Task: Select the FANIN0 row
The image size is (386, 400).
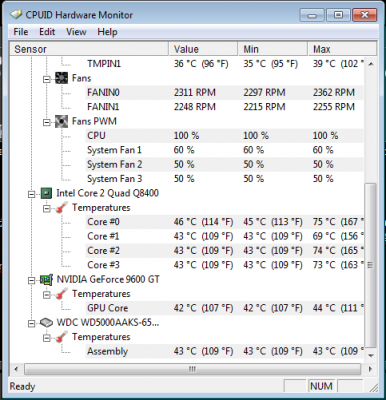Action: (x=225, y=92)
